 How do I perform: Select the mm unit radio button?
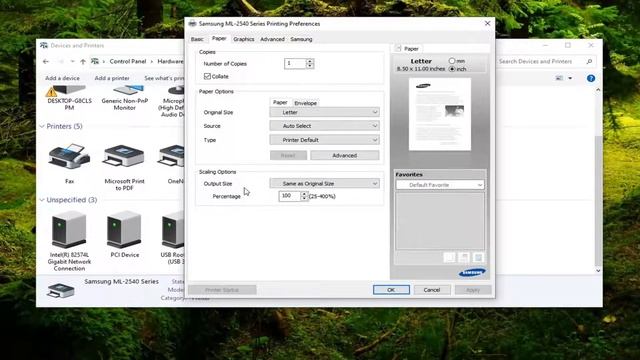451,61
